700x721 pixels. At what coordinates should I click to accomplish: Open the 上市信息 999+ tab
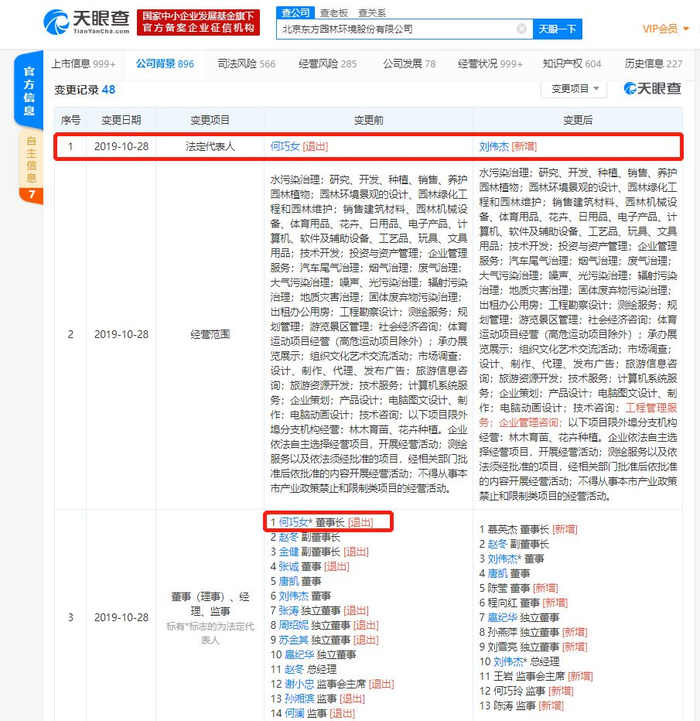(83, 63)
